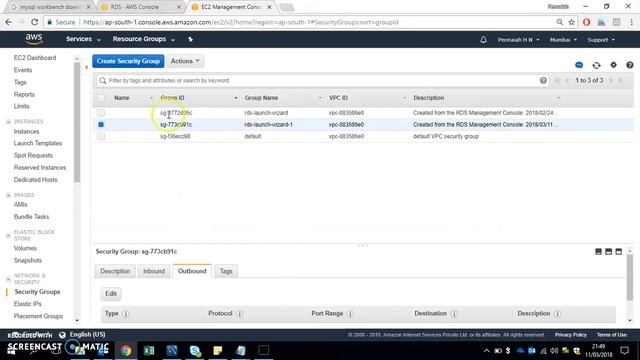Click the pin shortcut icon in navbar
The width and height of the screenshot is (640, 360).
pos(190,39)
